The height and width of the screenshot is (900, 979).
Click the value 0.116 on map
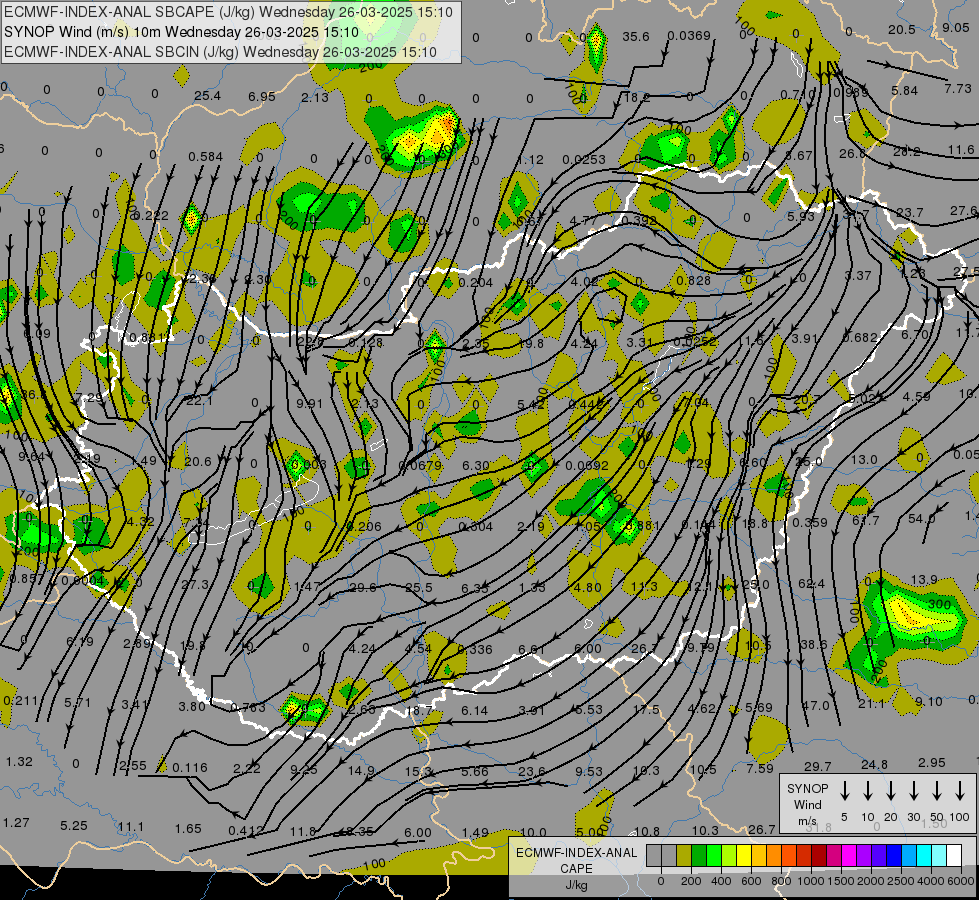[190, 768]
